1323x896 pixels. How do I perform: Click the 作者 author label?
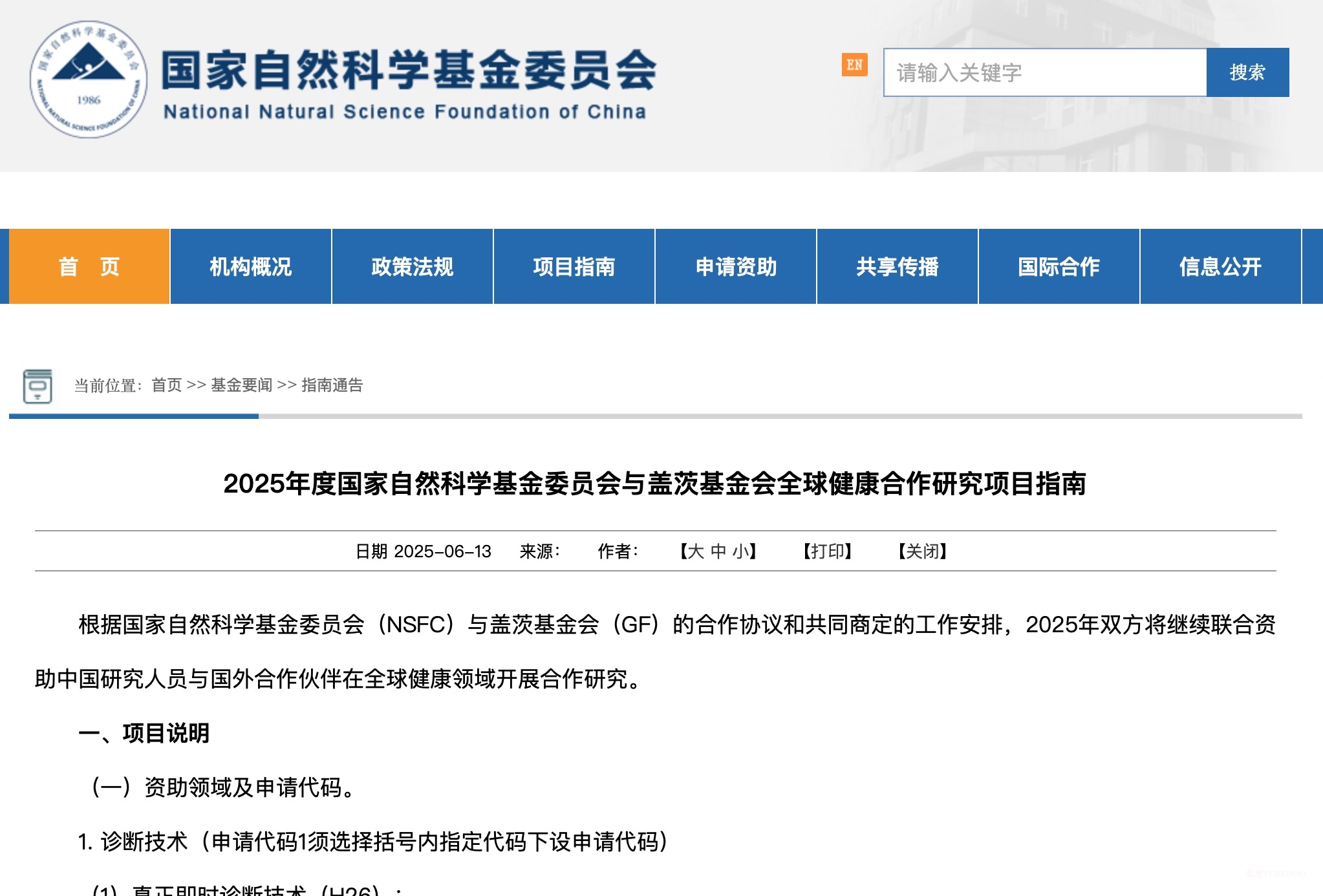click(618, 551)
